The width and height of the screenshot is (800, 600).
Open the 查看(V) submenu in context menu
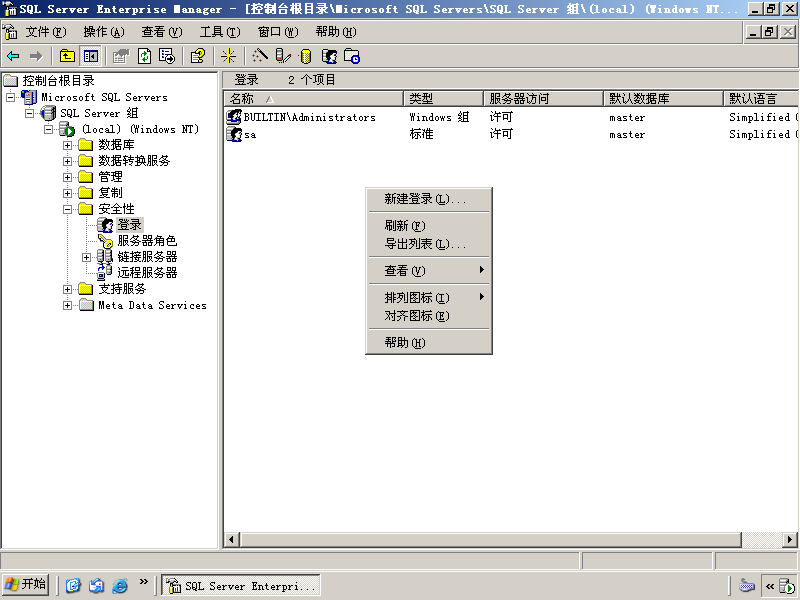pos(429,271)
